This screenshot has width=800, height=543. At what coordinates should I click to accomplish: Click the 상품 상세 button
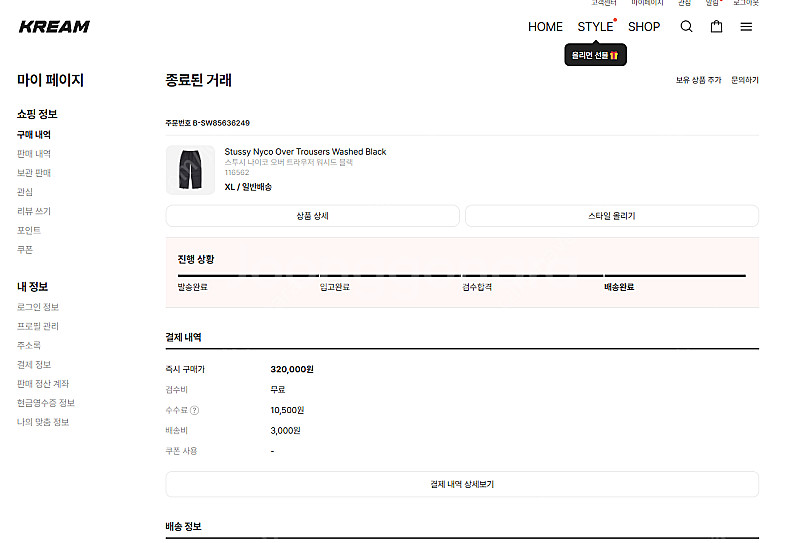tap(312, 216)
